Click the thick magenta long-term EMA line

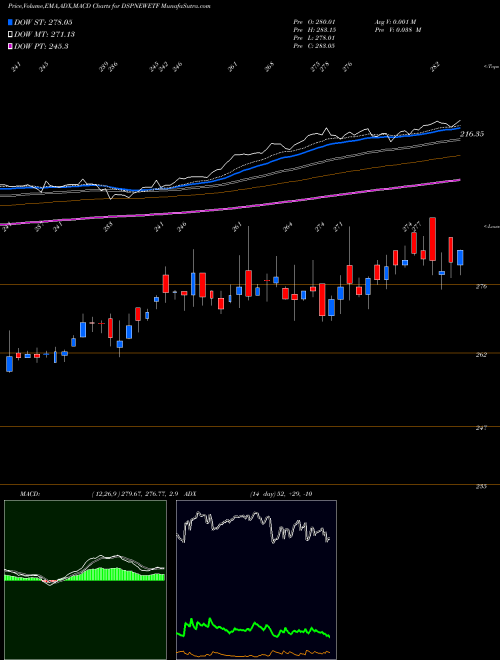[230, 208]
